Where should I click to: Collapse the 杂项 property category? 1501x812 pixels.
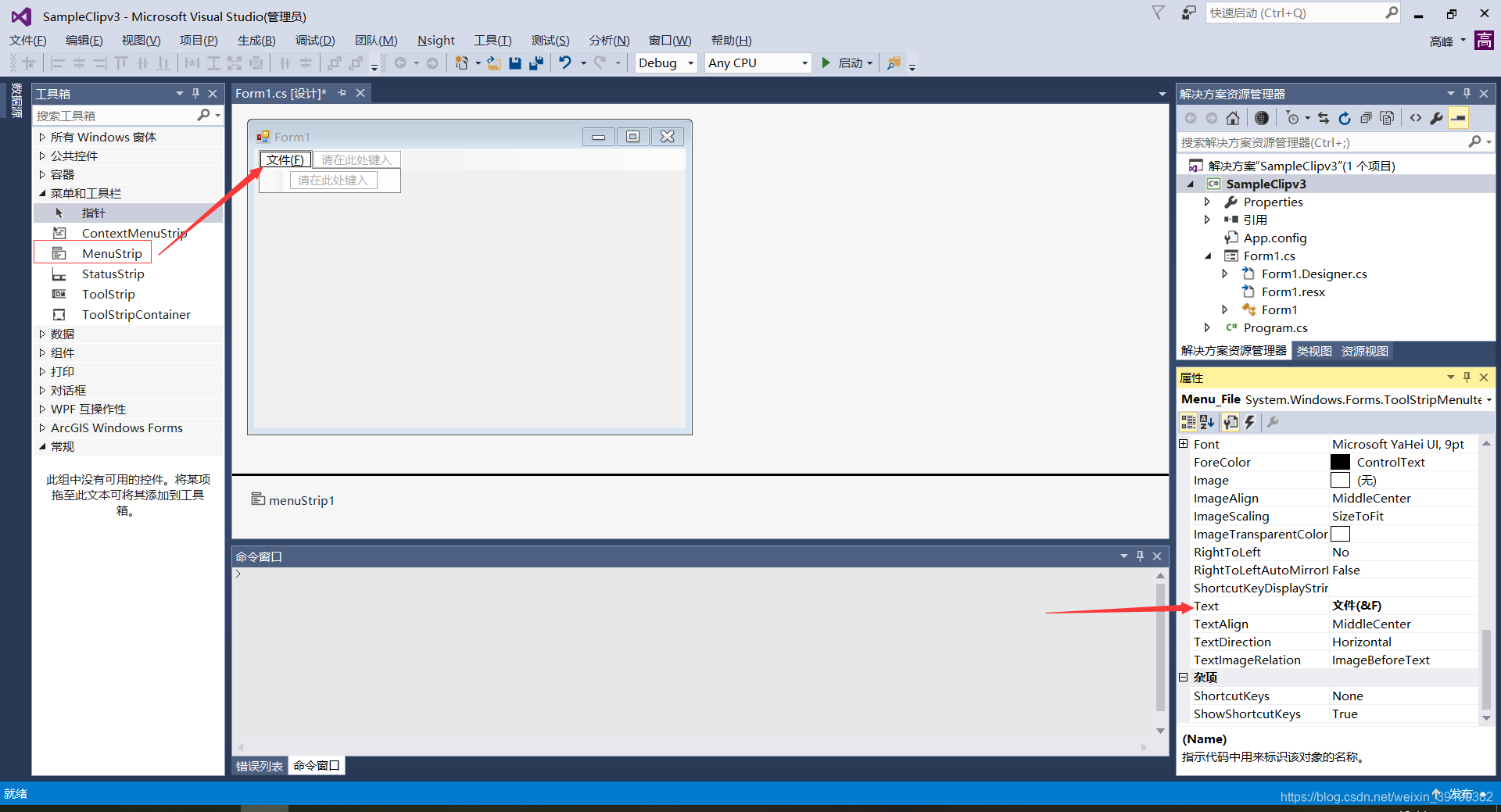pyautogui.click(x=1184, y=678)
